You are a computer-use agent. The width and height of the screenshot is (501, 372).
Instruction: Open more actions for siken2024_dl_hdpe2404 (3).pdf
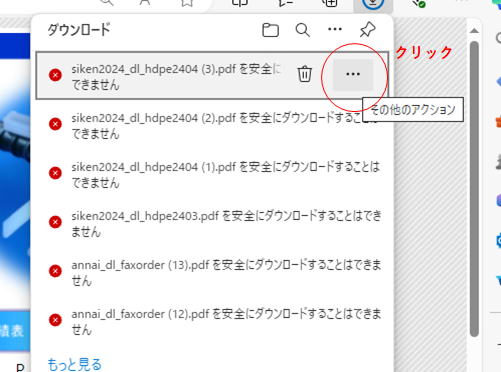click(x=353, y=74)
